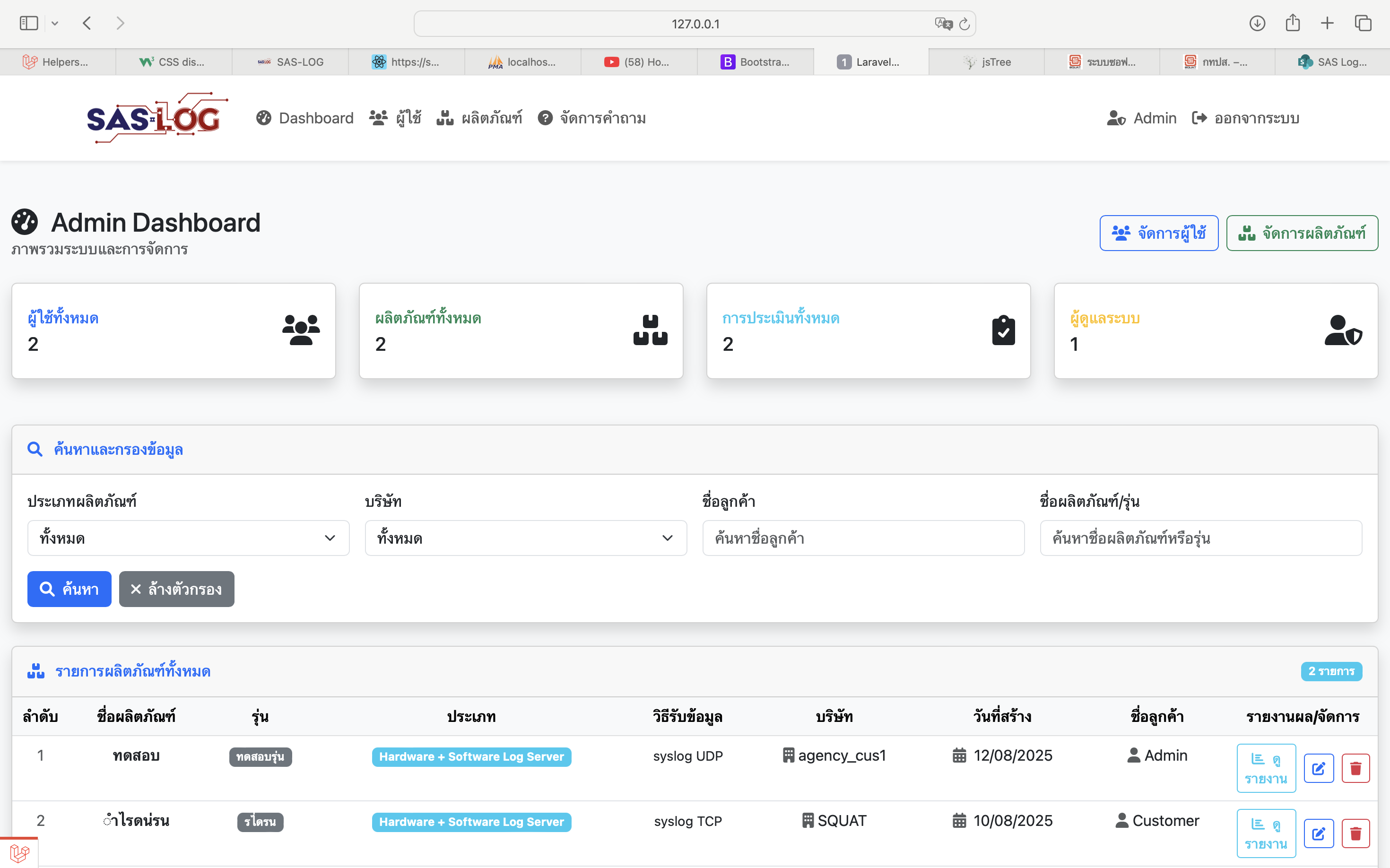The height and width of the screenshot is (868, 1390).
Task: Click the Laravel debug icon bottom left
Action: click(19, 853)
